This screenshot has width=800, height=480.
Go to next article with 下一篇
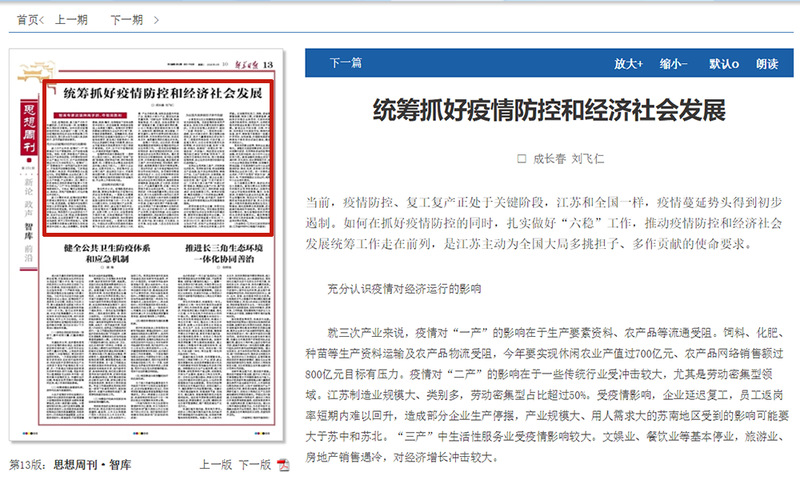pyautogui.click(x=349, y=64)
